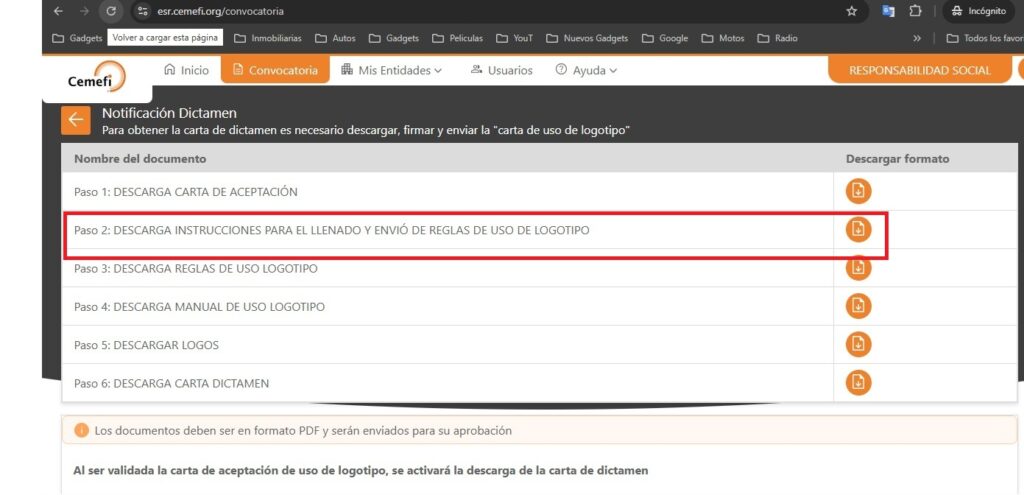The image size is (1024, 495).
Task: Click the Cemefi logo
Action: (96, 78)
